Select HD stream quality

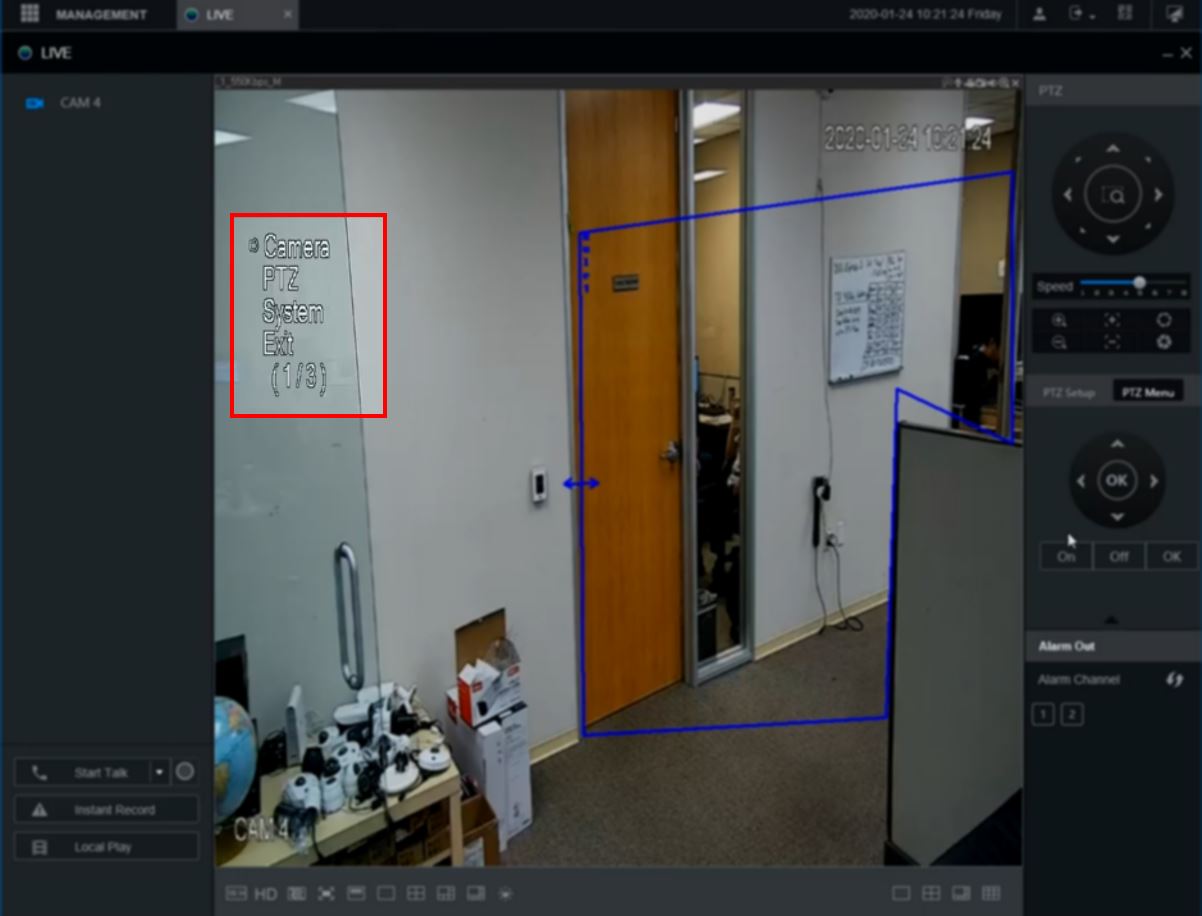click(x=266, y=894)
